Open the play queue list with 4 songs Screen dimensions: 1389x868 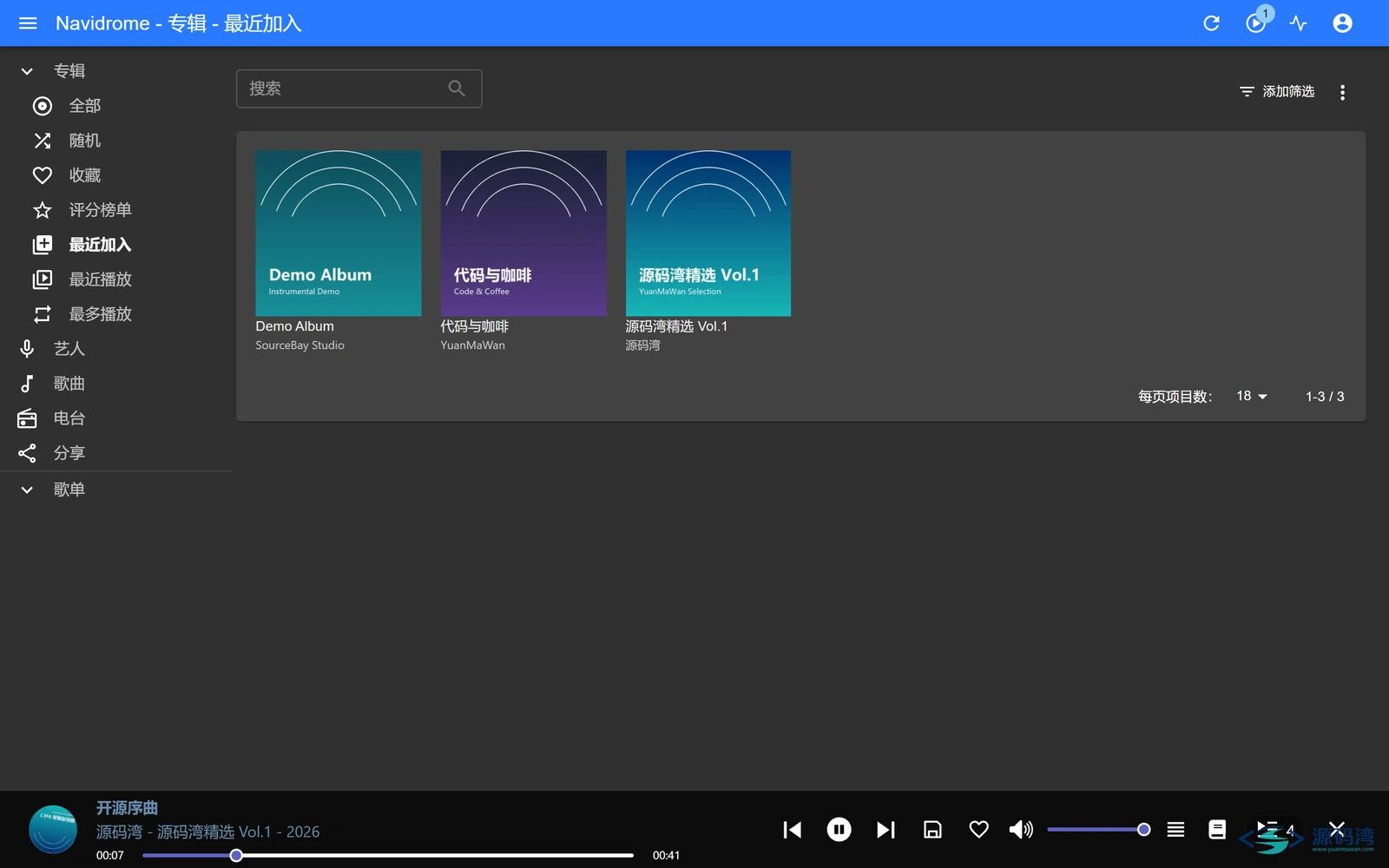click(x=1274, y=830)
